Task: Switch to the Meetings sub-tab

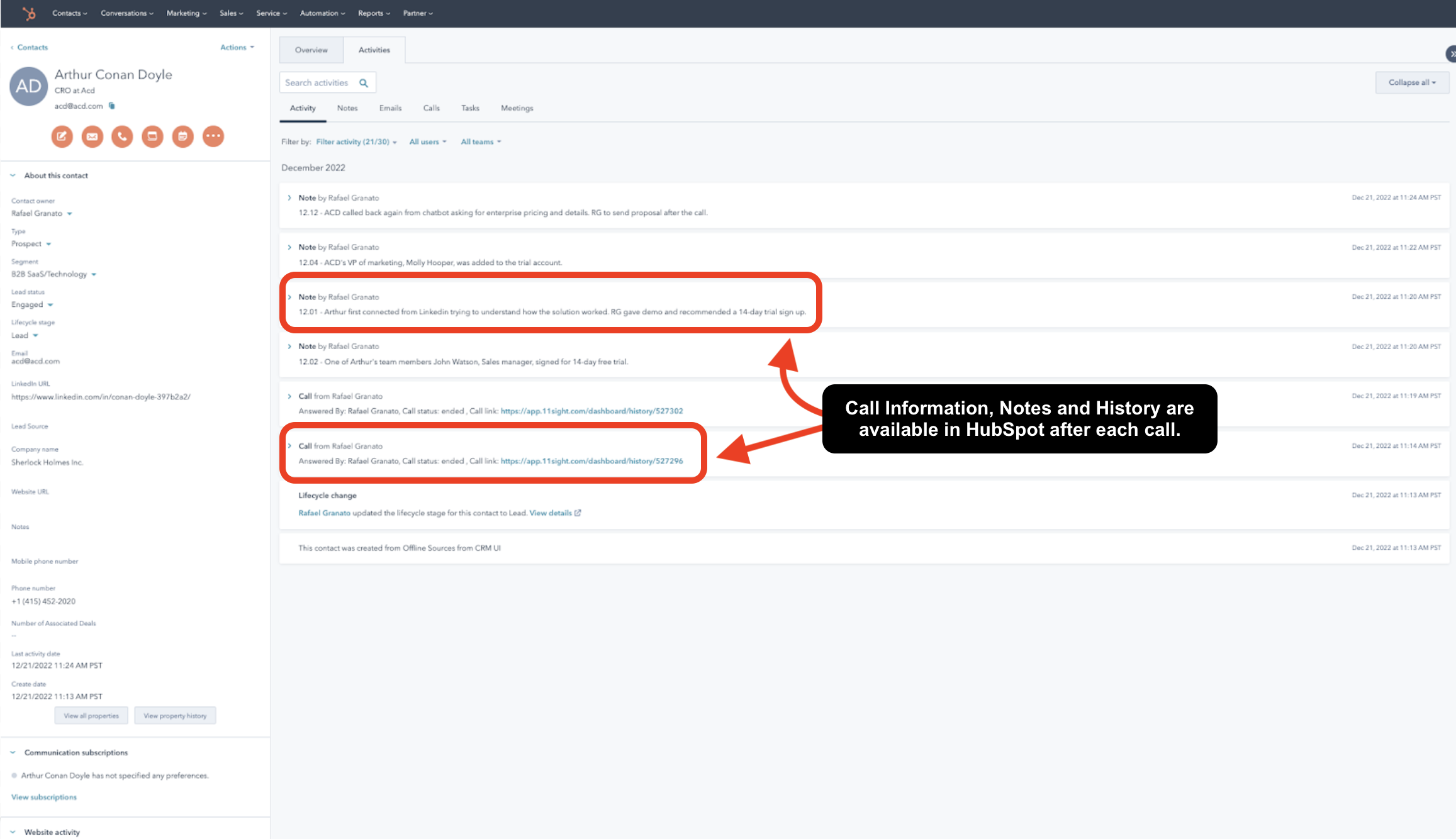Action: point(517,108)
